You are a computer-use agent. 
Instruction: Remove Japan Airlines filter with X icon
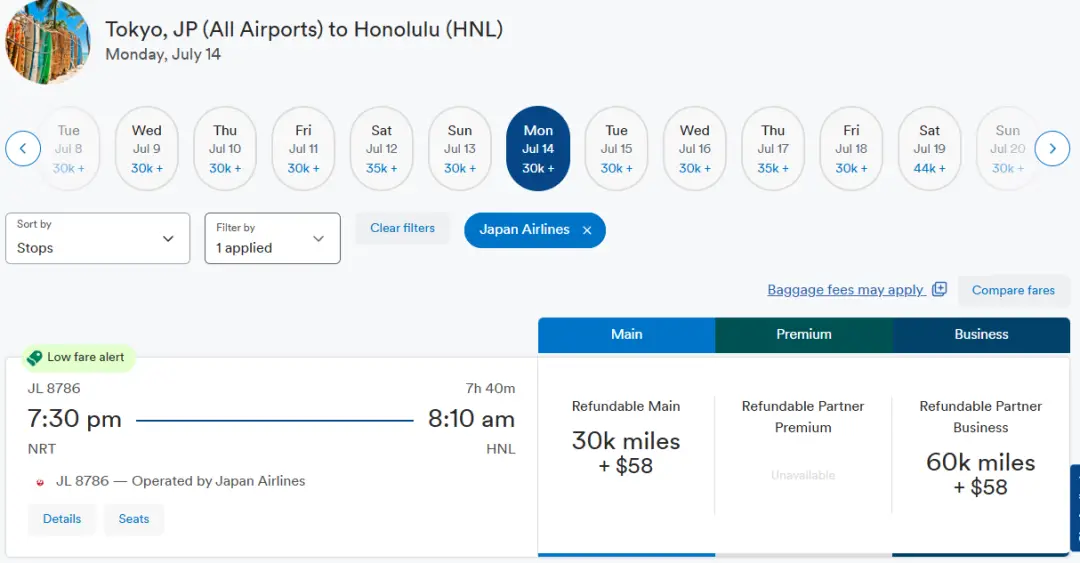(x=587, y=230)
